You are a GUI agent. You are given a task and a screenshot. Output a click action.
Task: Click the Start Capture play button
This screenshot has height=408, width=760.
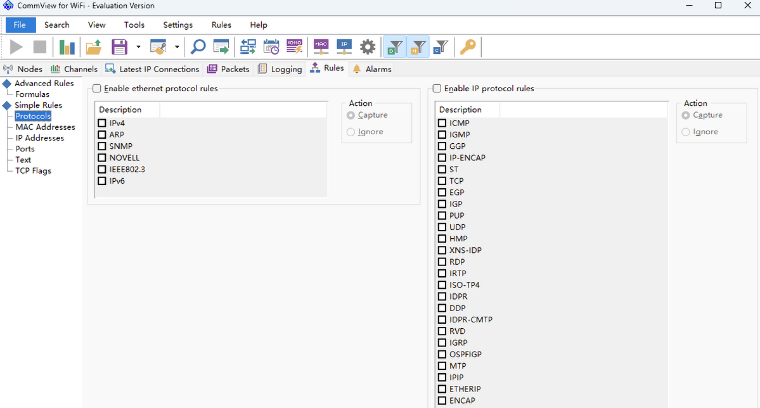[x=17, y=47]
